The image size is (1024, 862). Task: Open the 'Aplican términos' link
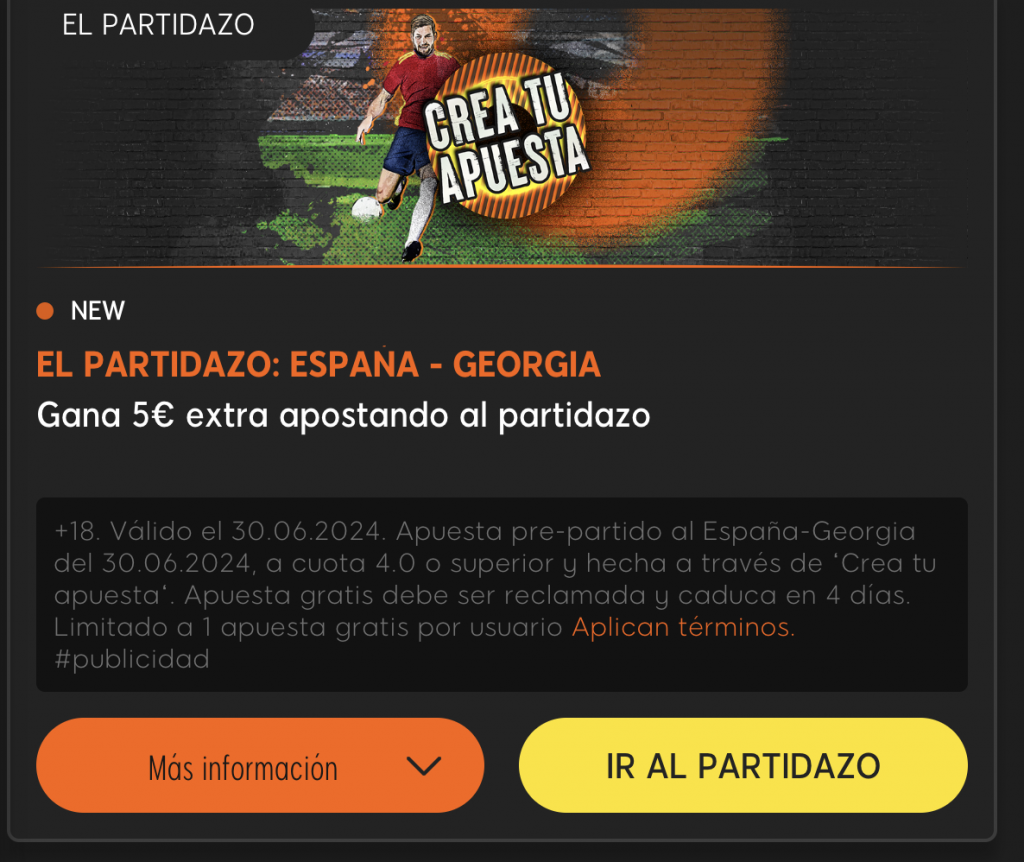coord(683,627)
